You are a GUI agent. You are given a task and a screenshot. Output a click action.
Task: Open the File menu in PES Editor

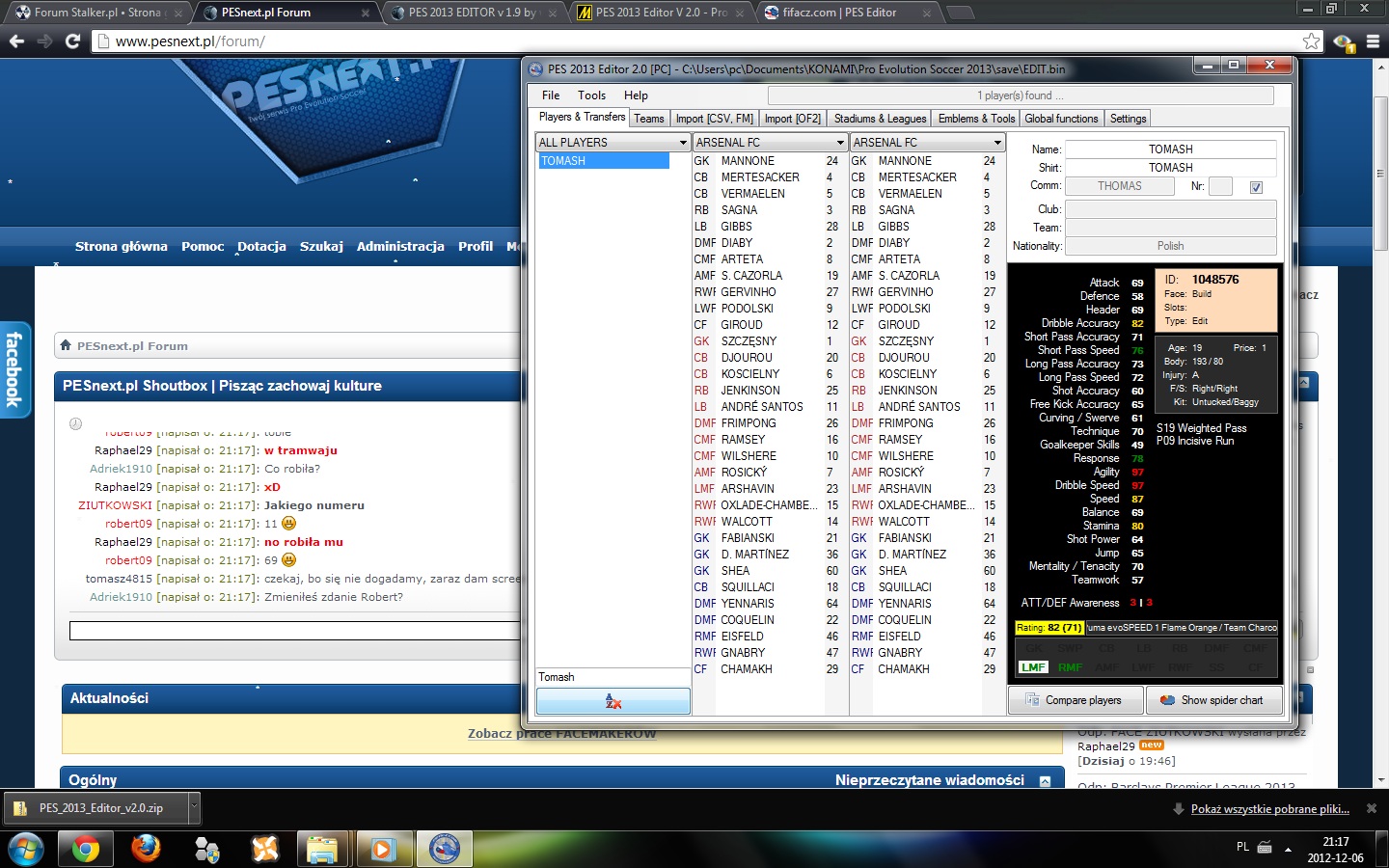[551, 95]
